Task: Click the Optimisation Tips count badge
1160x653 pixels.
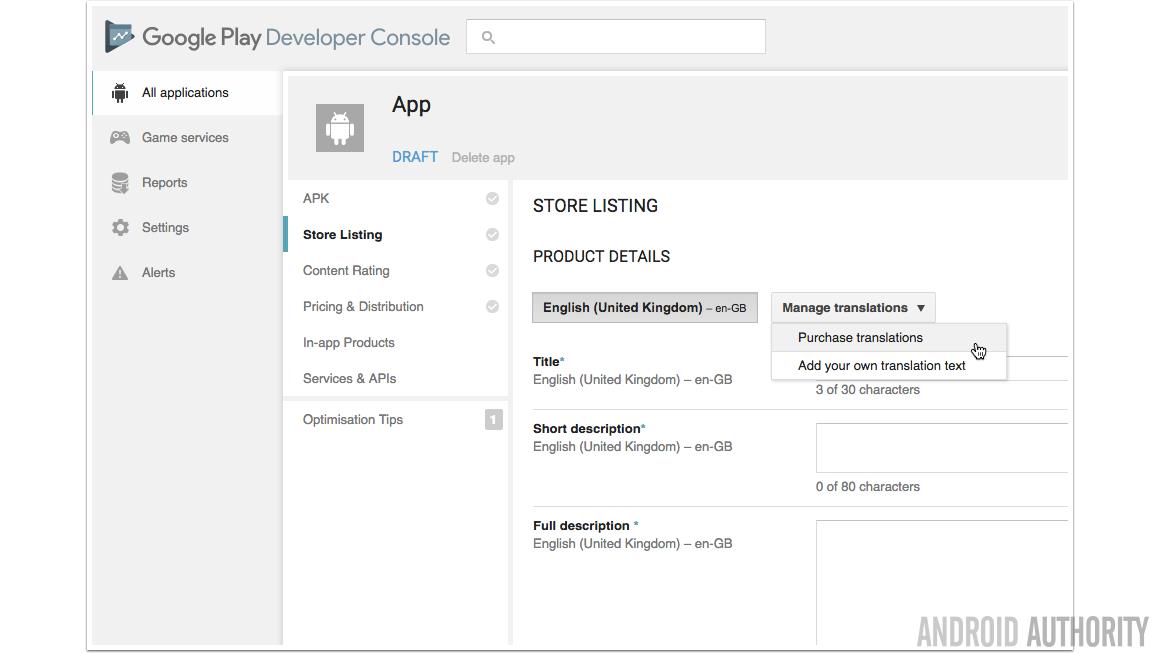Action: (493, 420)
